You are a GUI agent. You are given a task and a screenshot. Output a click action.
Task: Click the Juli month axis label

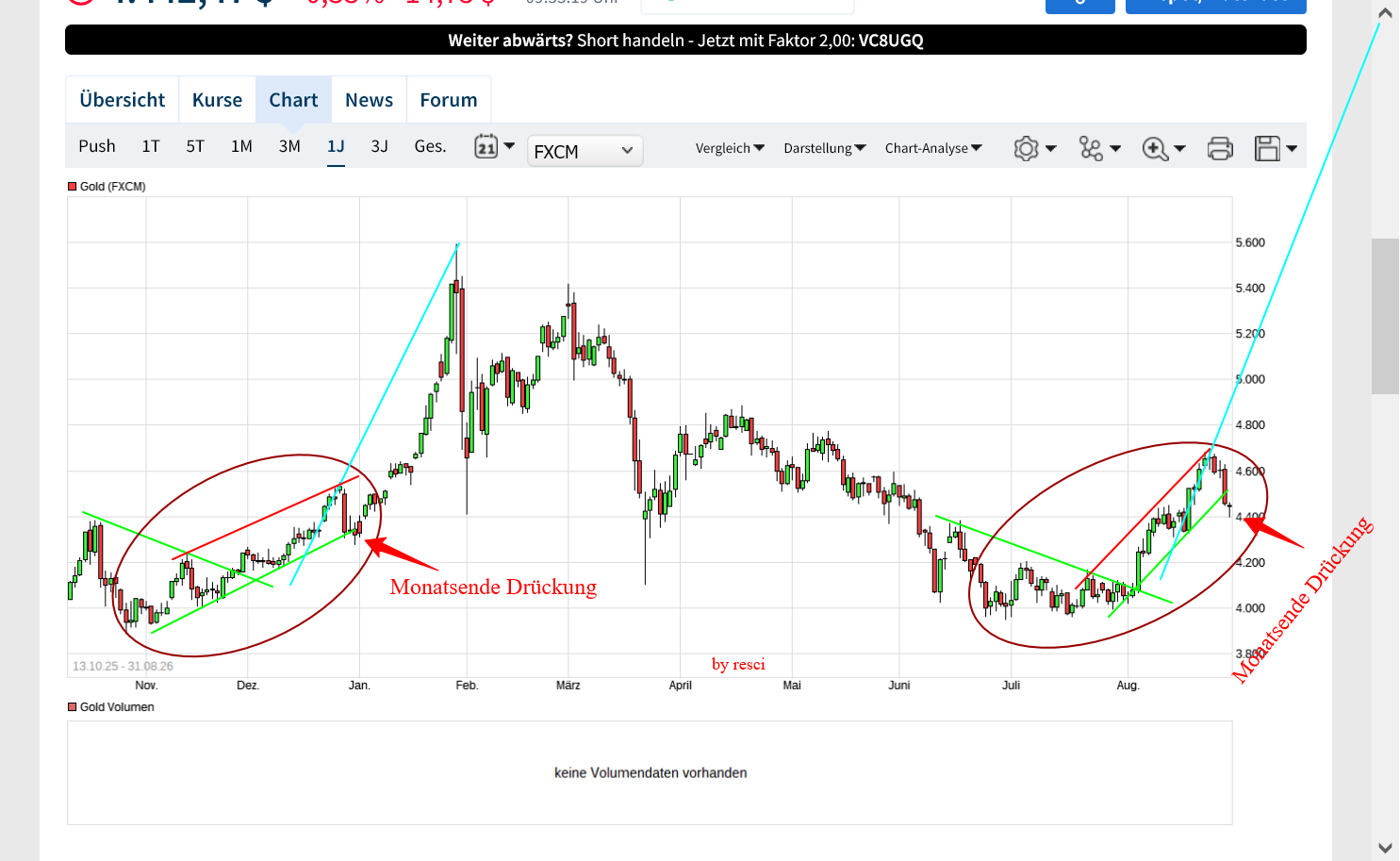[x=1011, y=686]
